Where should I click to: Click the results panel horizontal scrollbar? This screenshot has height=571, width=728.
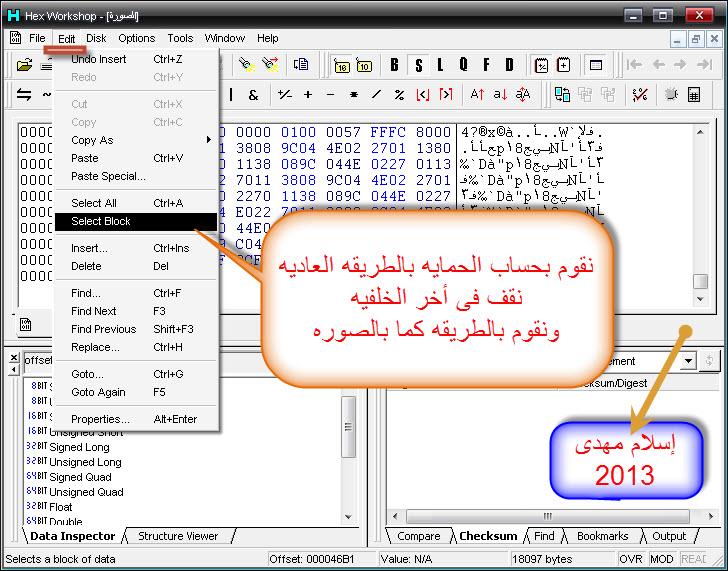pos(548,516)
